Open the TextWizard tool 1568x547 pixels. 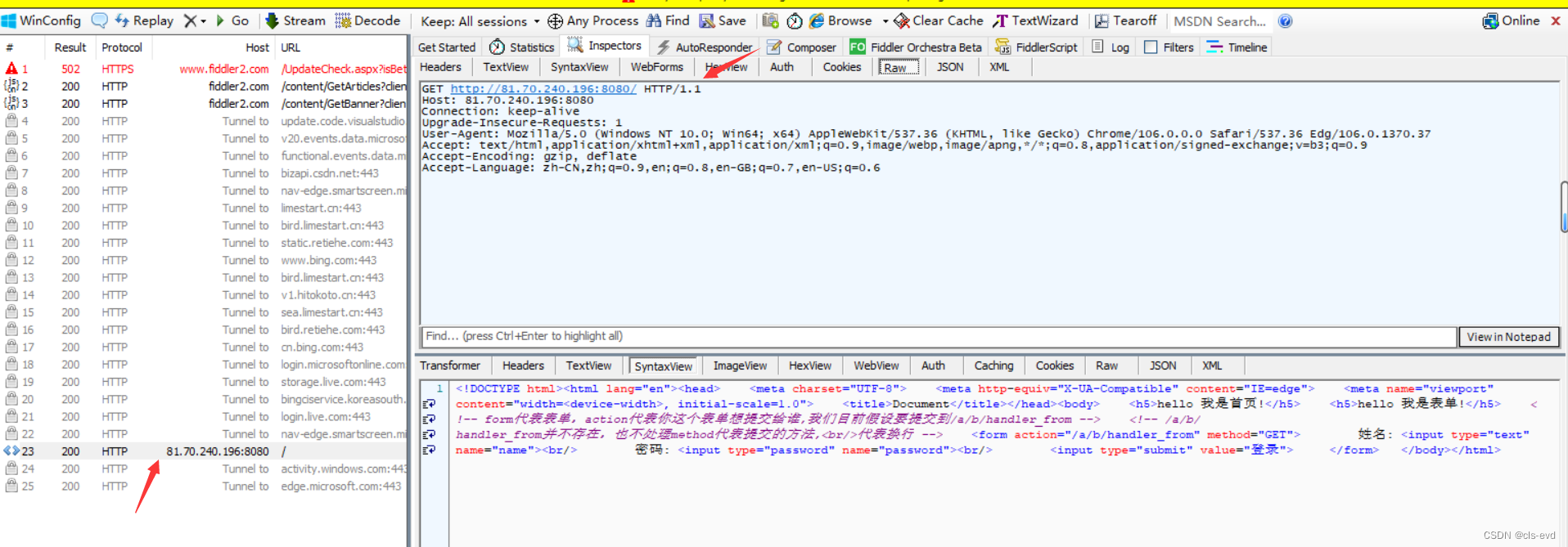click(1035, 20)
